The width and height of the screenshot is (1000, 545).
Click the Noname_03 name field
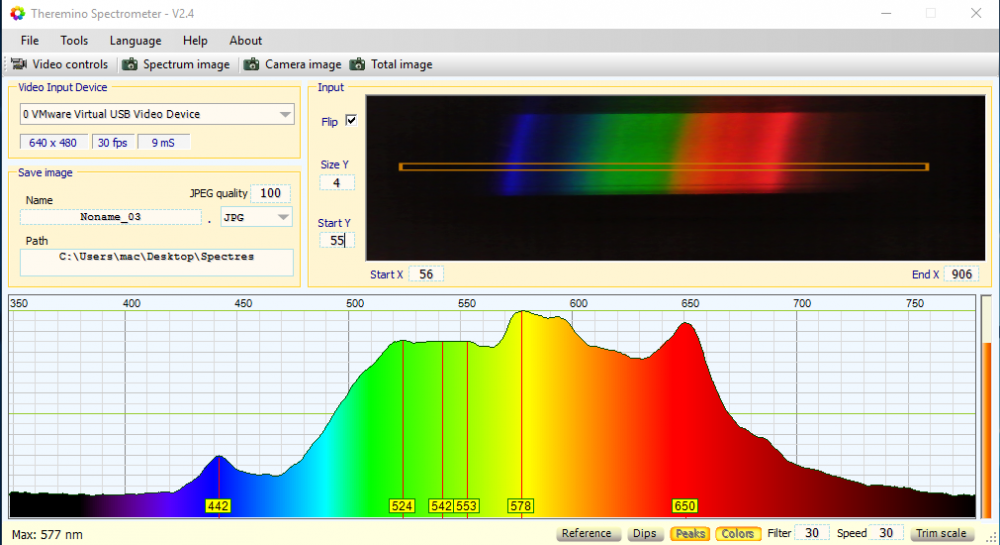110,217
